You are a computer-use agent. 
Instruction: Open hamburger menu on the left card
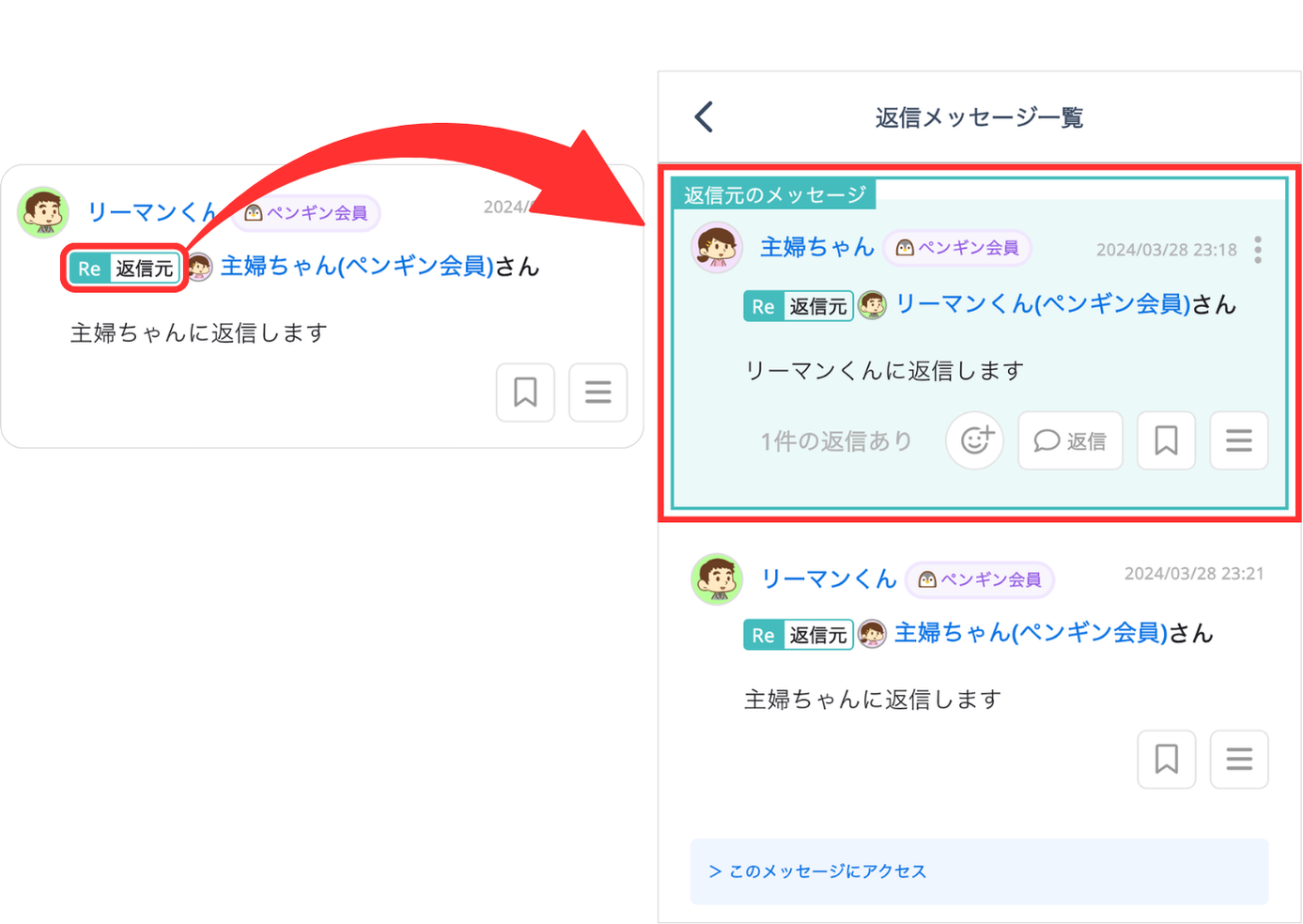pos(597,393)
